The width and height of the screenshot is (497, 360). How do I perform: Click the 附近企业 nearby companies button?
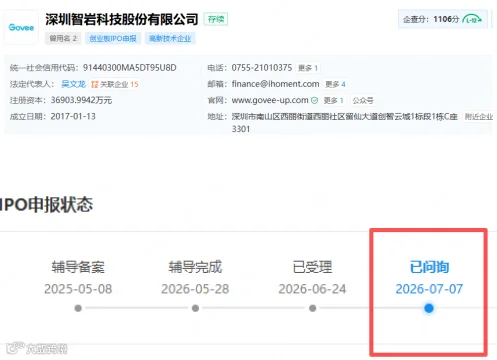point(479,117)
